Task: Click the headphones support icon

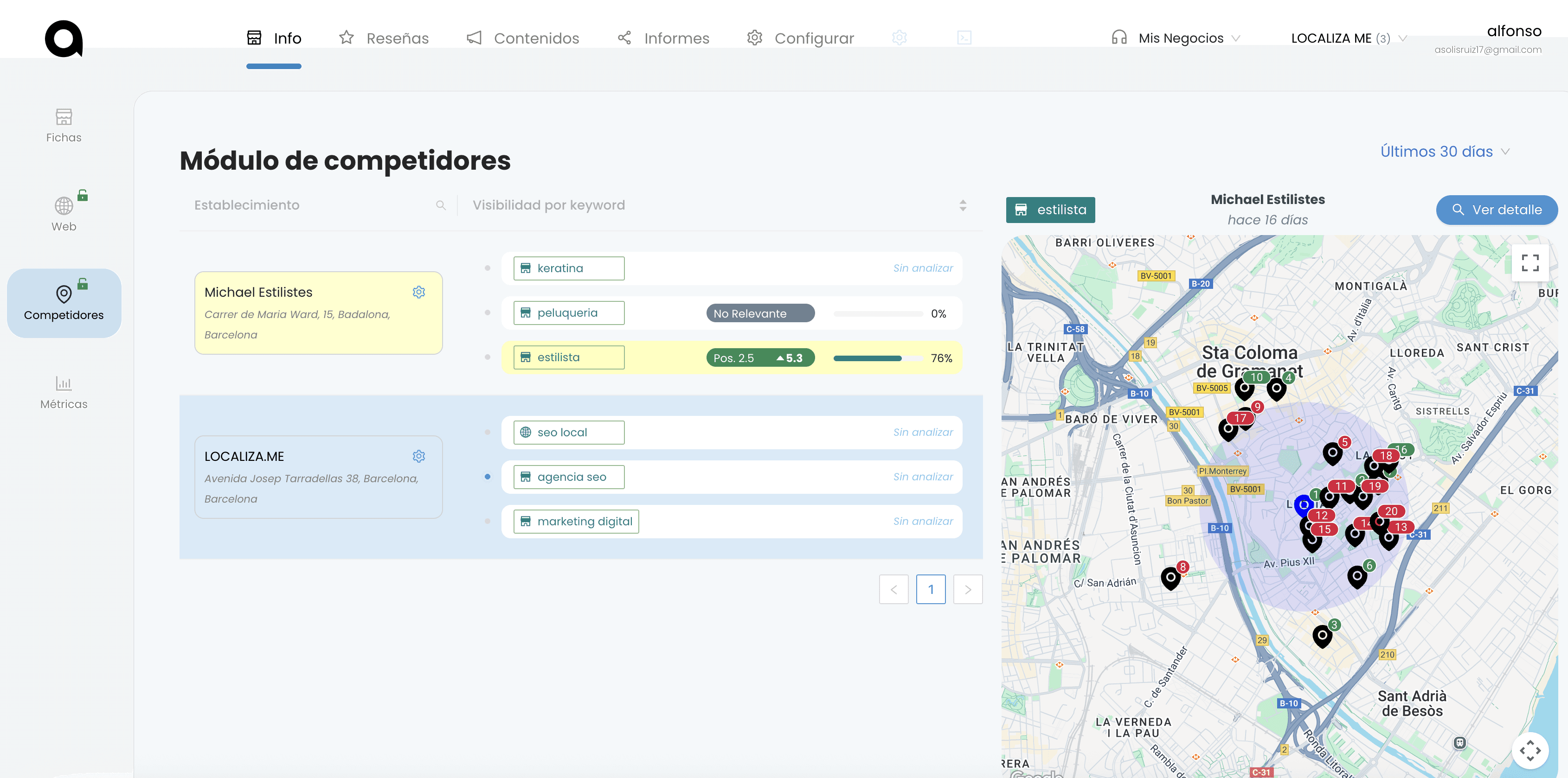Action: point(1119,38)
